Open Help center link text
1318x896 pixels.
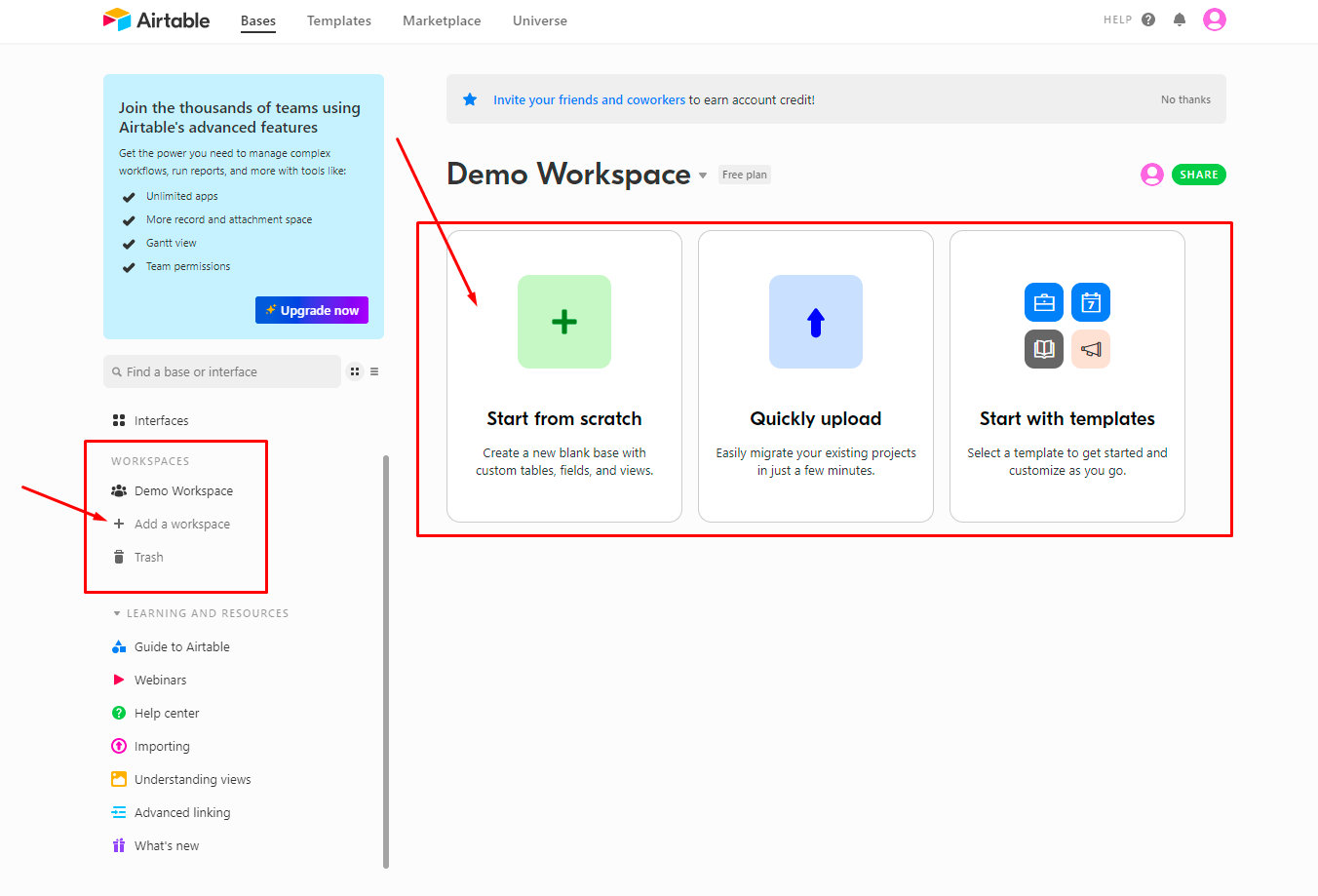coord(167,713)
